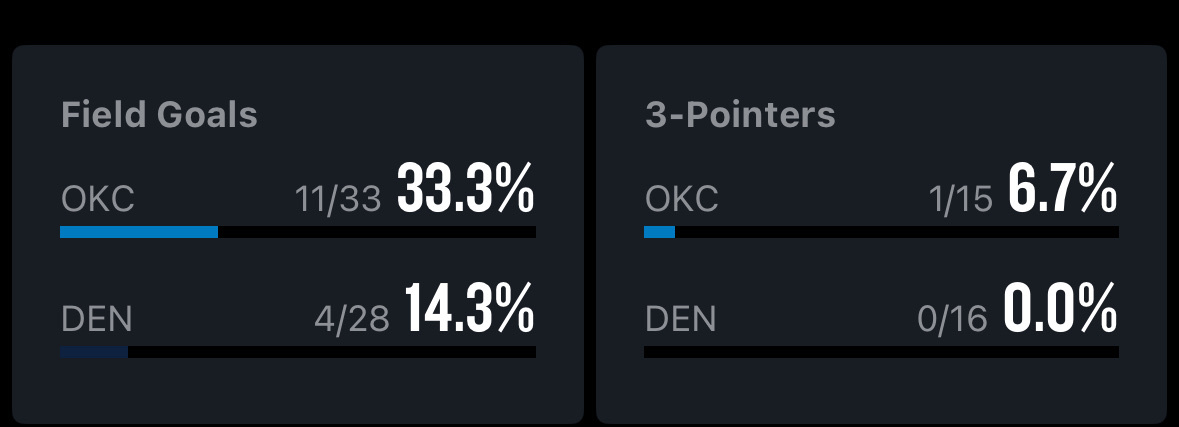Click DEN's 4/28 field goal fraction
This screenshot has width=1179, height=427.
[351, 319]
